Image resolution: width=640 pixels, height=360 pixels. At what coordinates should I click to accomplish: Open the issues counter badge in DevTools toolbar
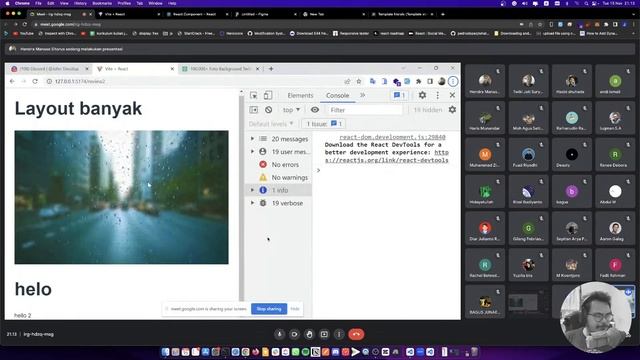click(399, 96)
